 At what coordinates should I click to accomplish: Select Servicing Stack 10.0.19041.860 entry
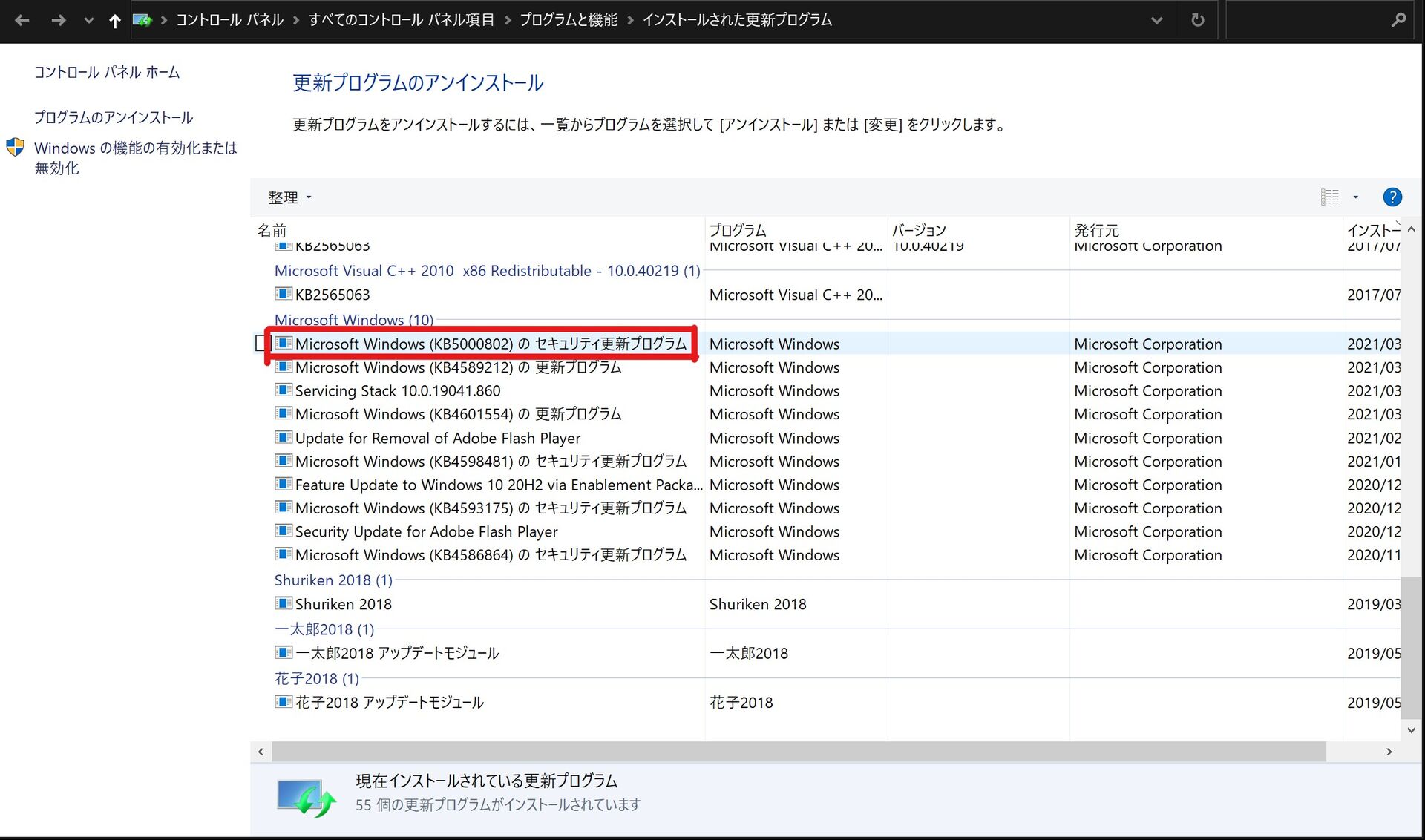[x=397, y=390]
